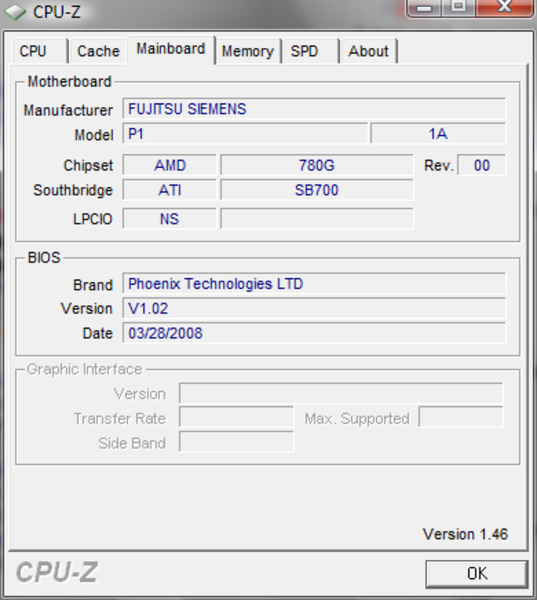
Task: Click the BIOS version V1.02 field
Action: pyautogui.click(x=314, y=308)
